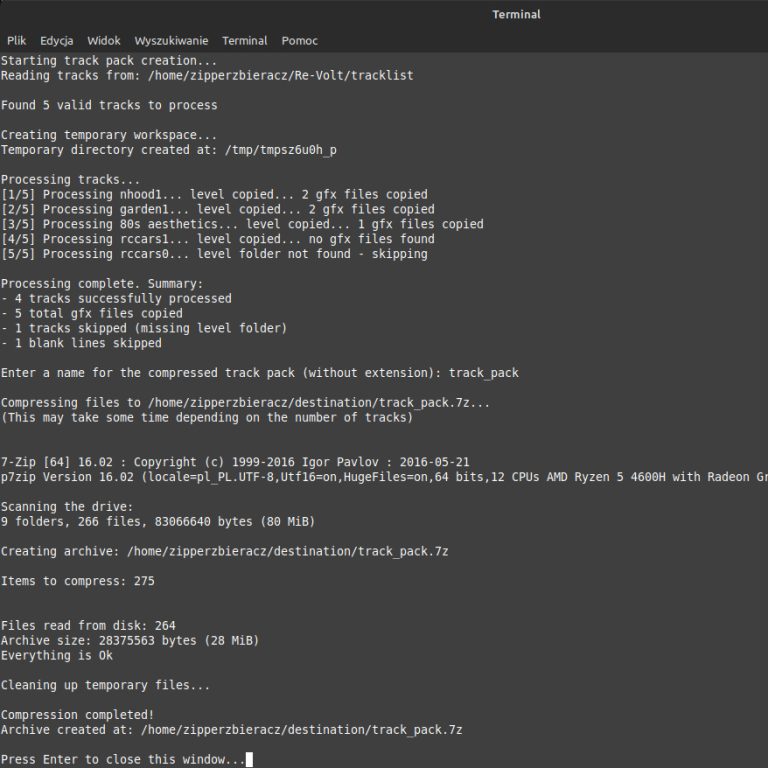
Task: Click the block cursor after 'close this window...'
Action: 249,760
